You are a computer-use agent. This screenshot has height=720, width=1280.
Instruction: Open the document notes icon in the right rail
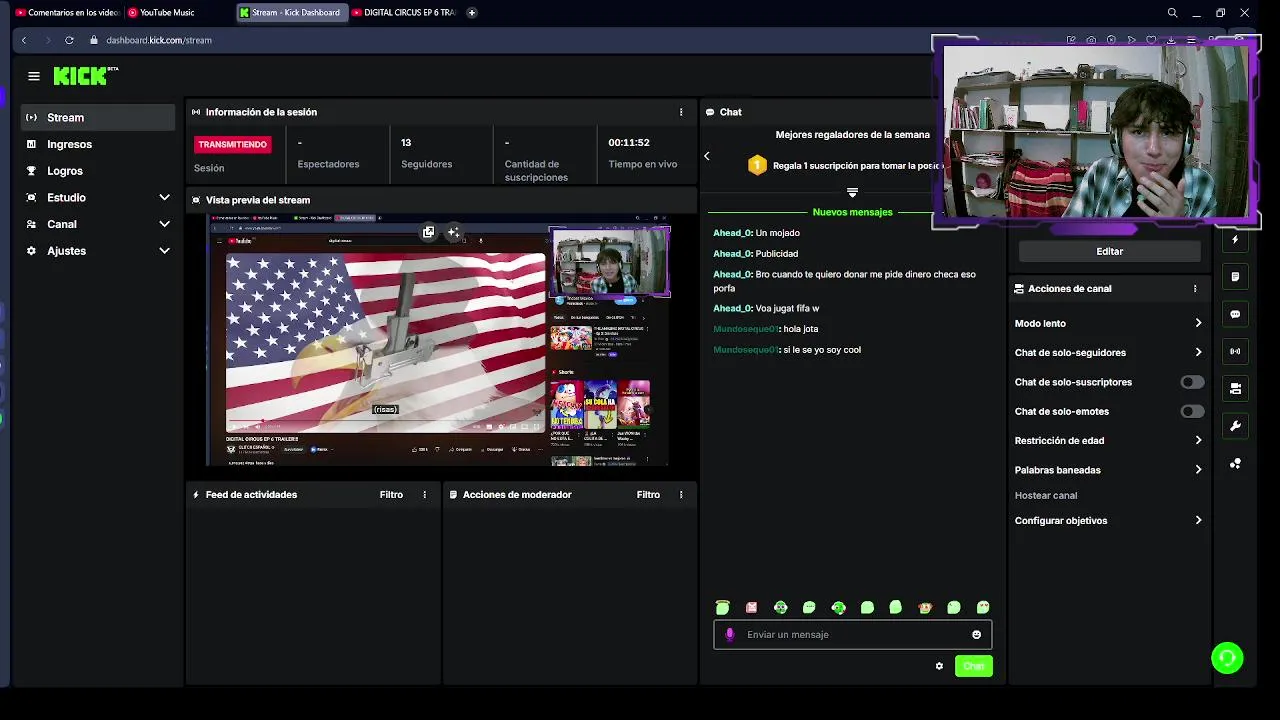[1235, 277]
